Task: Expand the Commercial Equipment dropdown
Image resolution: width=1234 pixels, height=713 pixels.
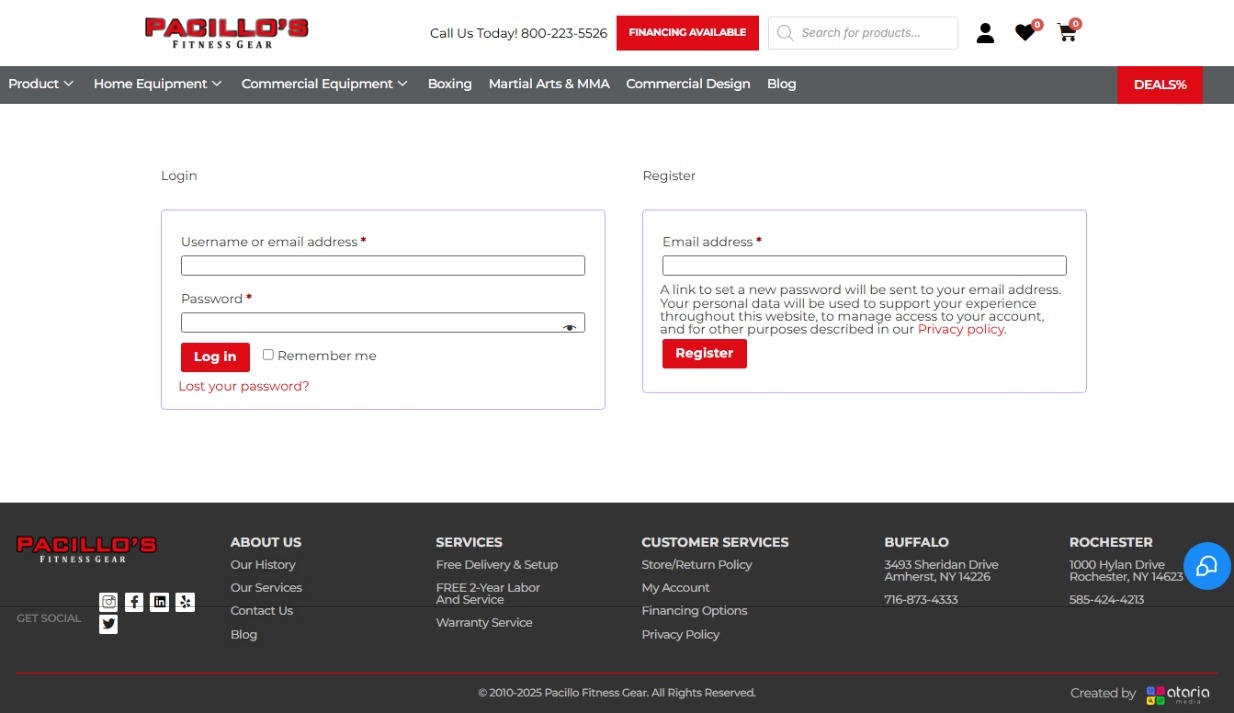Action: click(325, 84)
